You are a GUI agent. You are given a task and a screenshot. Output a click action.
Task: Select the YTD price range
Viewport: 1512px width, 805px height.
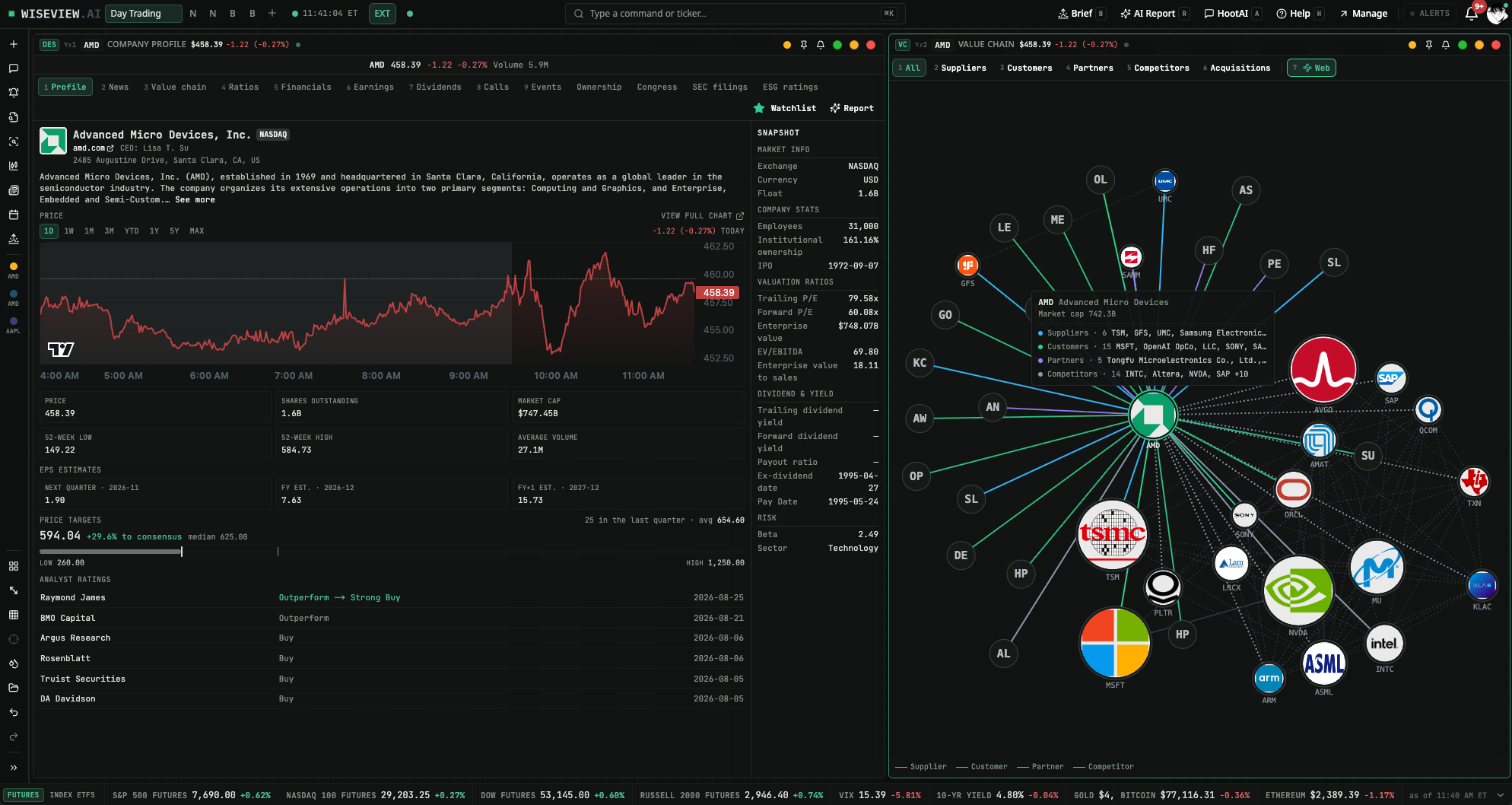coord(132,231)
